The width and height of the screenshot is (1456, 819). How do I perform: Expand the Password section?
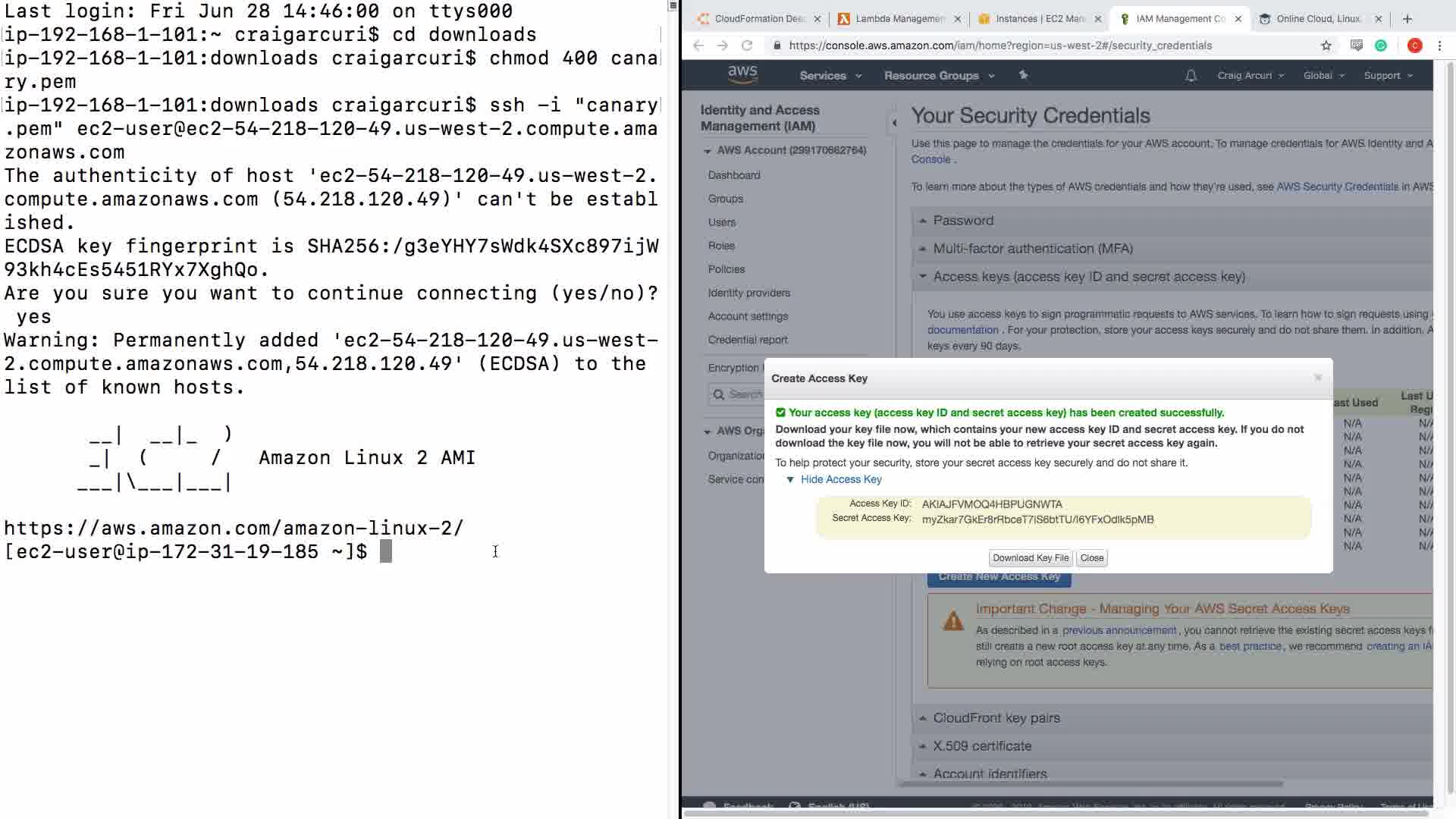(x=962, y=221)
